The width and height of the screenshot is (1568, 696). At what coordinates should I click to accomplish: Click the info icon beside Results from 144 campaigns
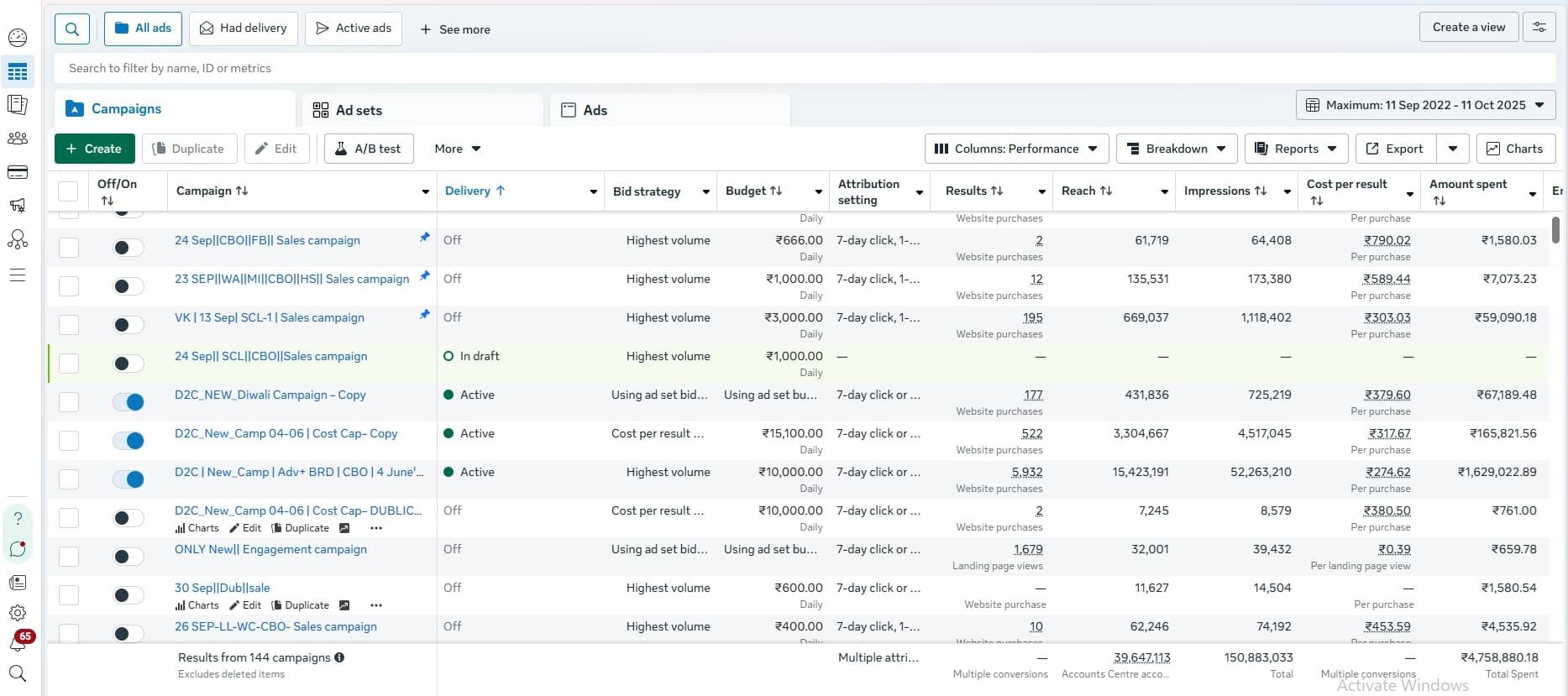(339, 657)
